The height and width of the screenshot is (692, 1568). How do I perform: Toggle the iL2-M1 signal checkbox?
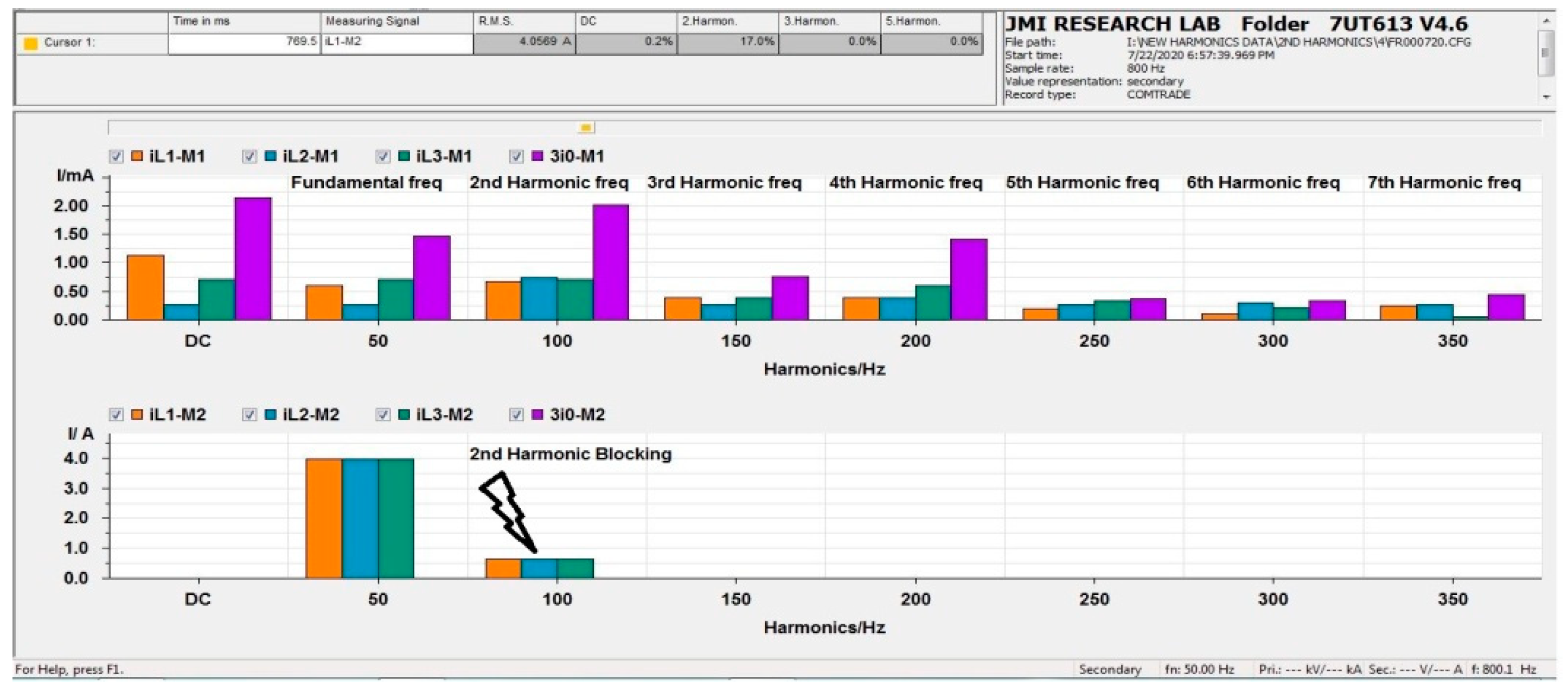(249, 156)
